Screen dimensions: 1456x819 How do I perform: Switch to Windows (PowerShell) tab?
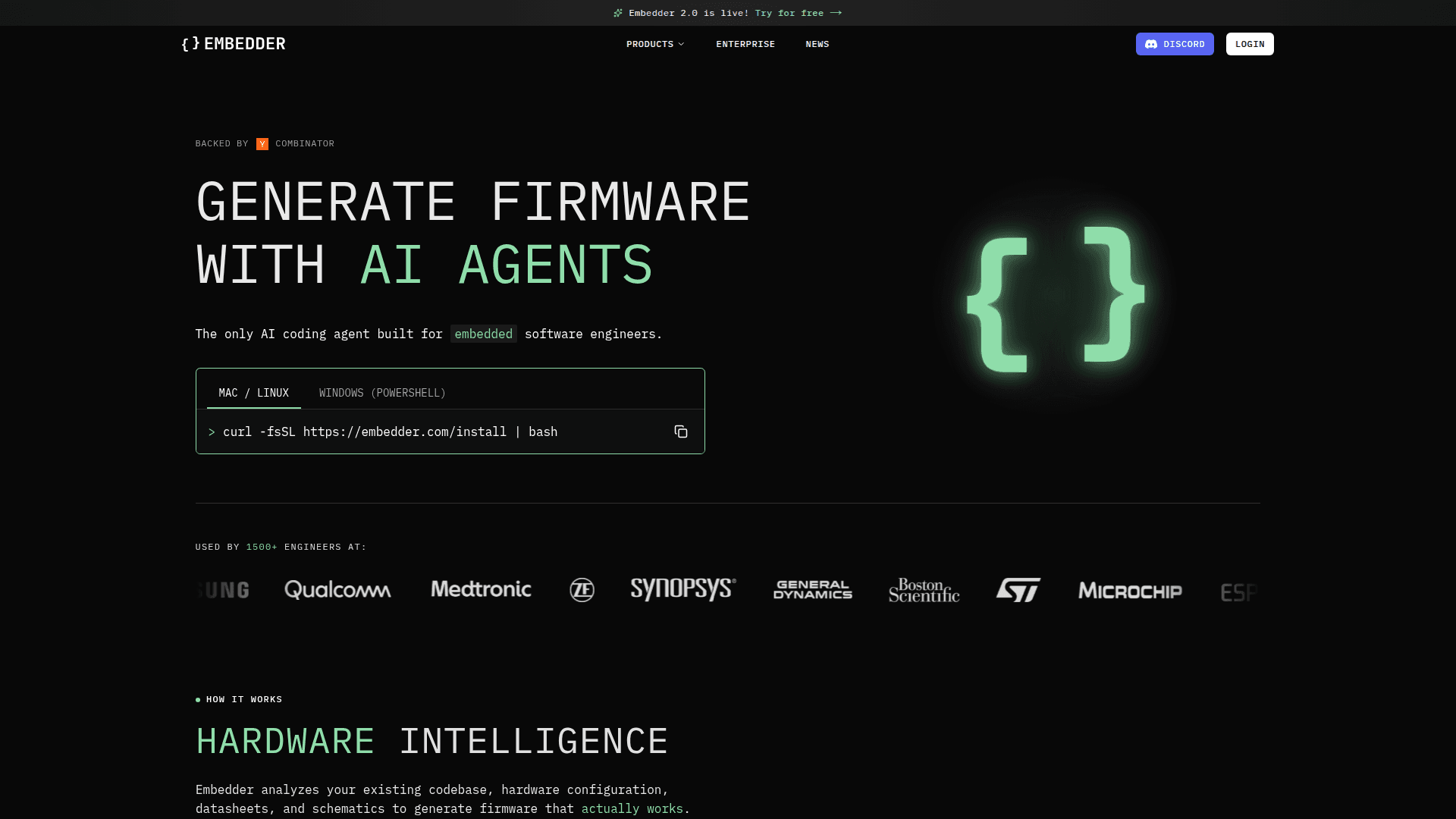click(382, 393)
